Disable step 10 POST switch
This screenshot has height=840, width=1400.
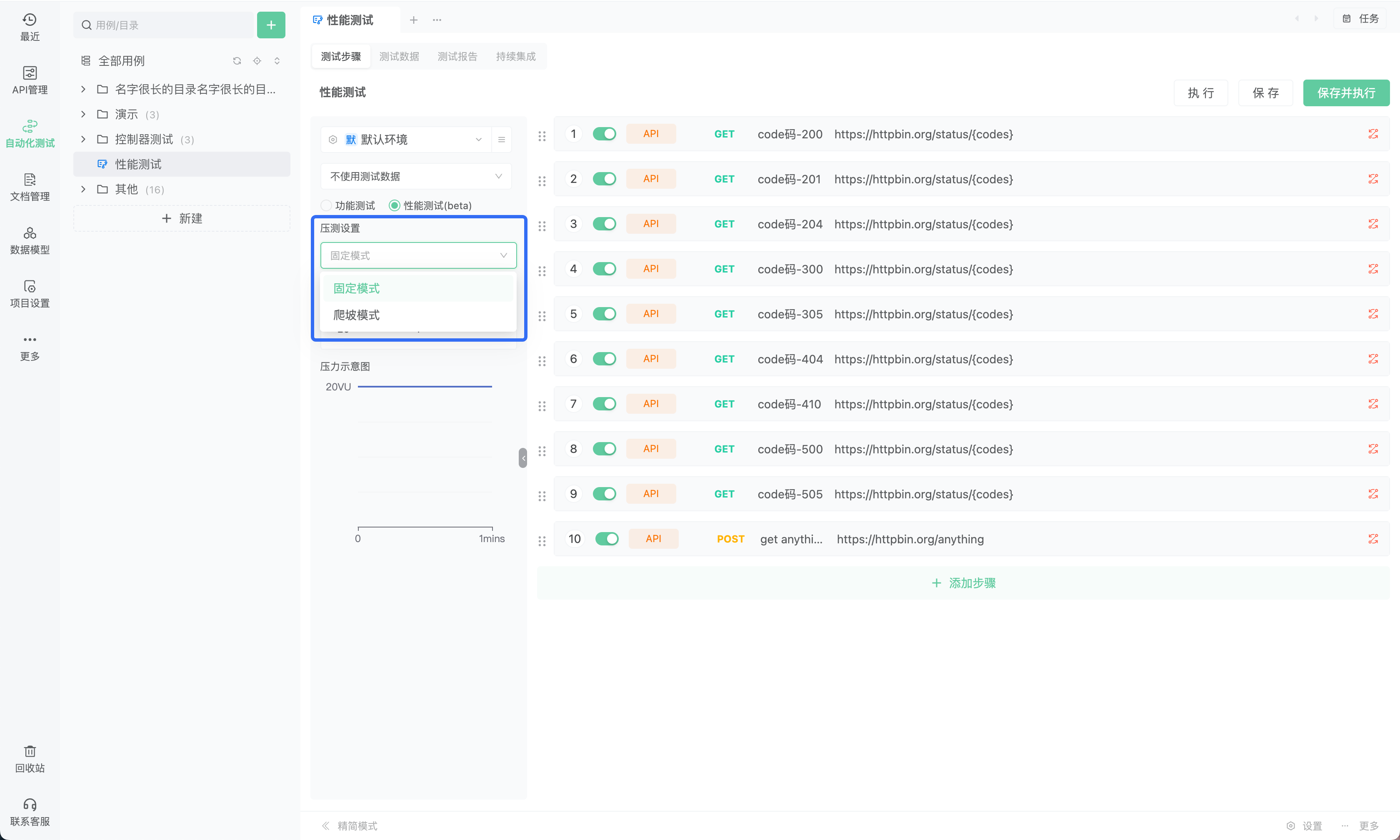[607, 539]
